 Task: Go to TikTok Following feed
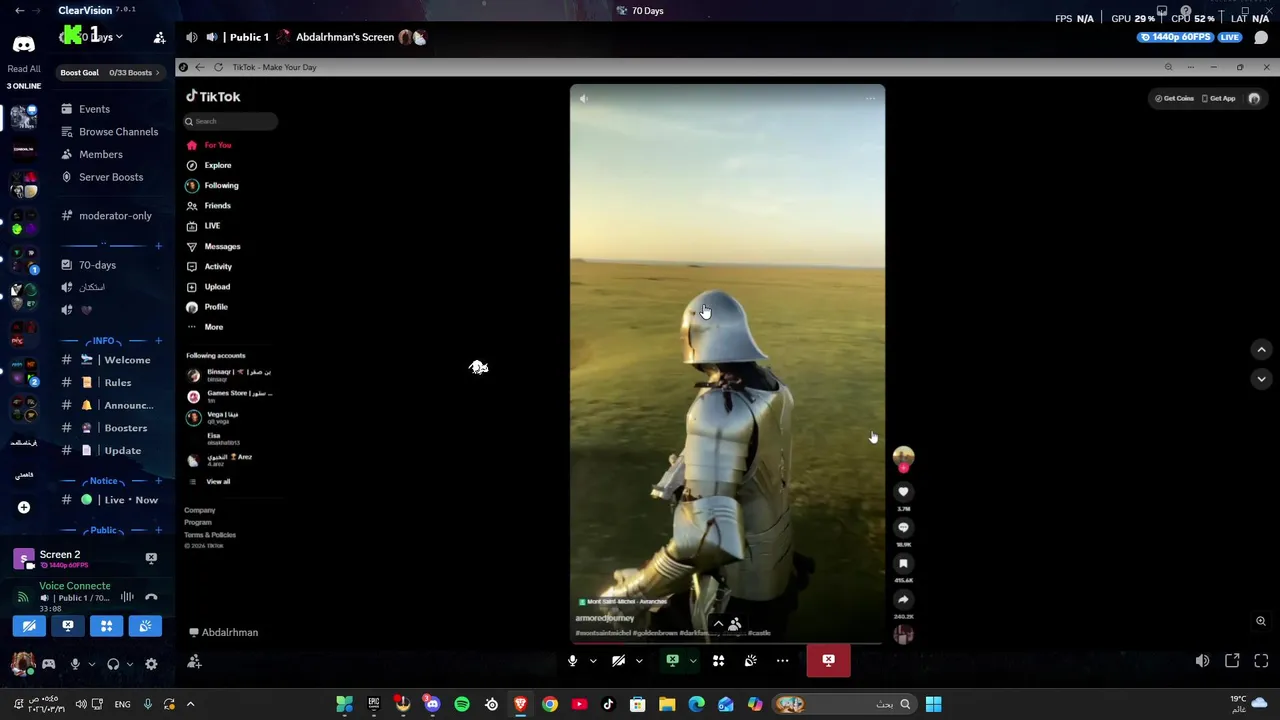pos(212,185)
